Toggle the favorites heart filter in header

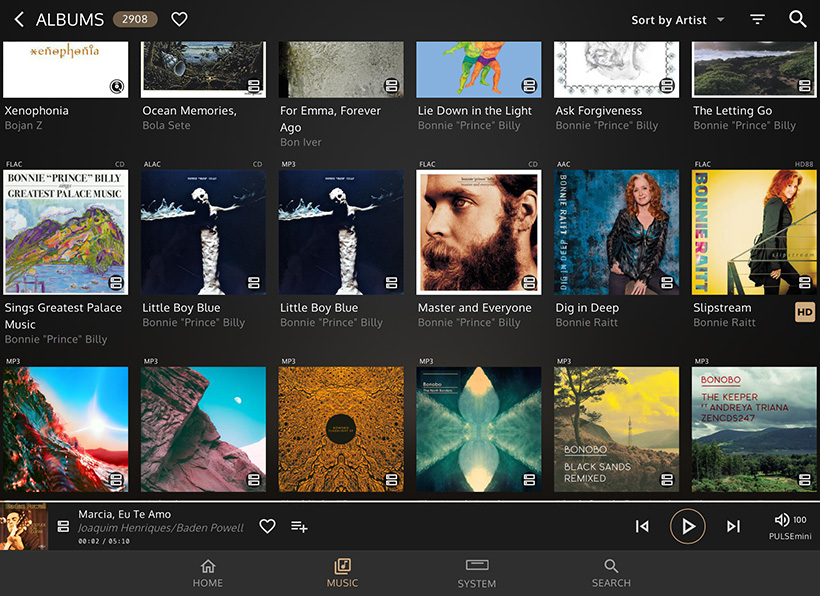[179, 19]
